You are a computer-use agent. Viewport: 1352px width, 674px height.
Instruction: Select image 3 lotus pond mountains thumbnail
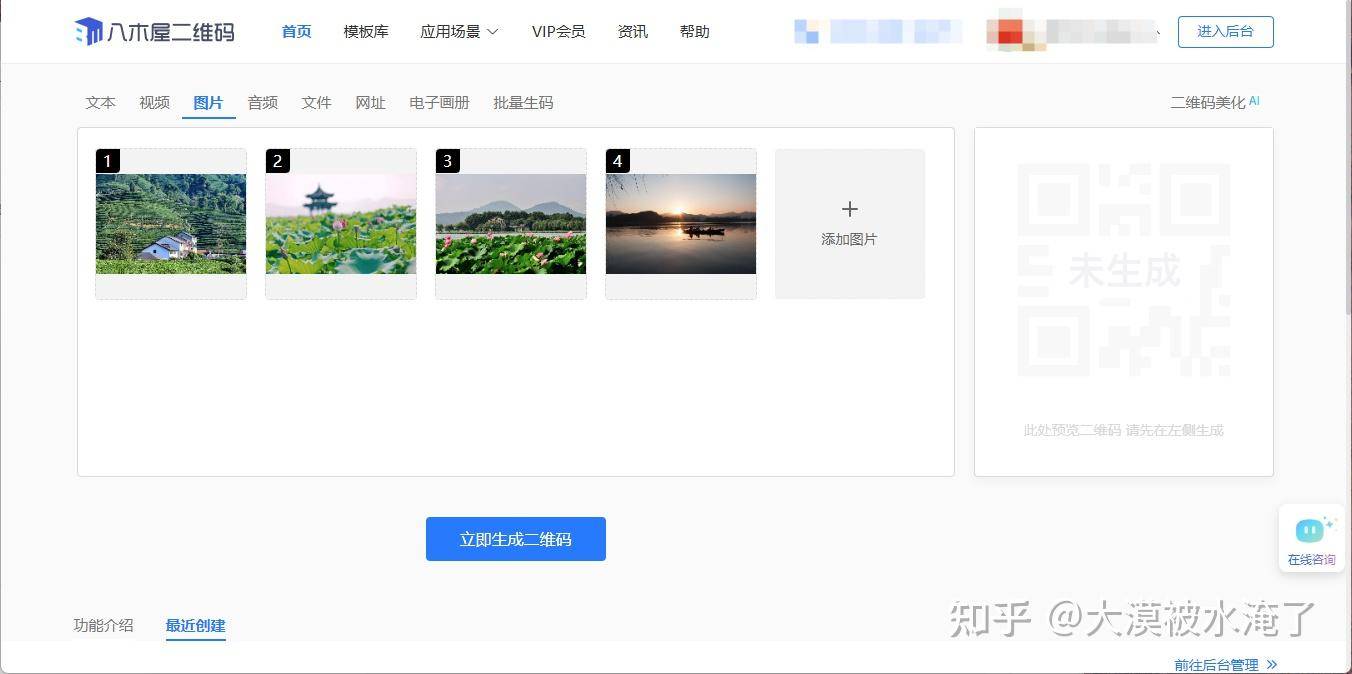[x=511, y=224]
